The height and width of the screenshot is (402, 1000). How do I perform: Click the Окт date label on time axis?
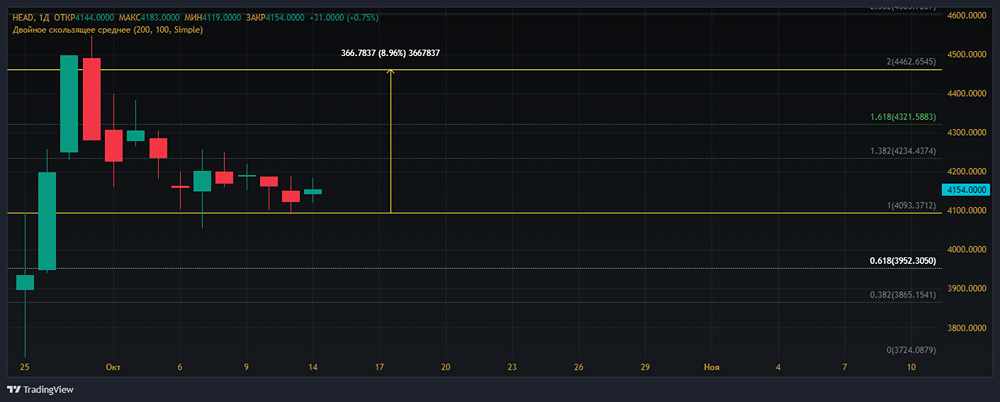click(x=114, y=367)
